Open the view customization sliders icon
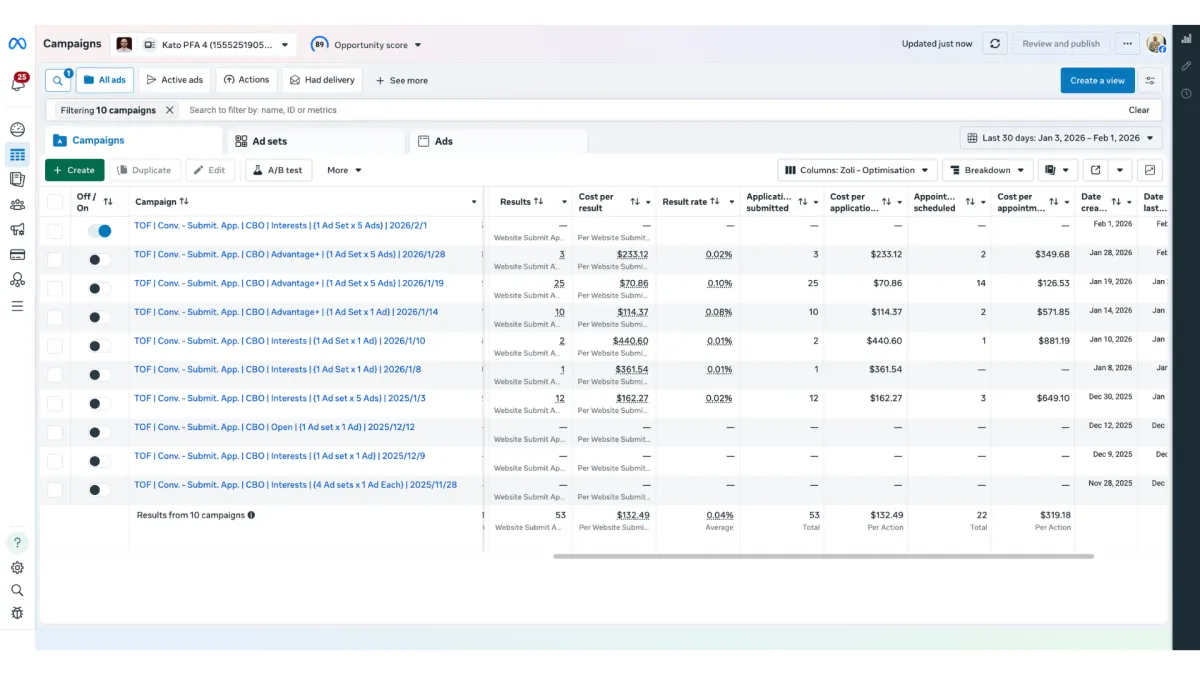 [x=1150, y=81]
